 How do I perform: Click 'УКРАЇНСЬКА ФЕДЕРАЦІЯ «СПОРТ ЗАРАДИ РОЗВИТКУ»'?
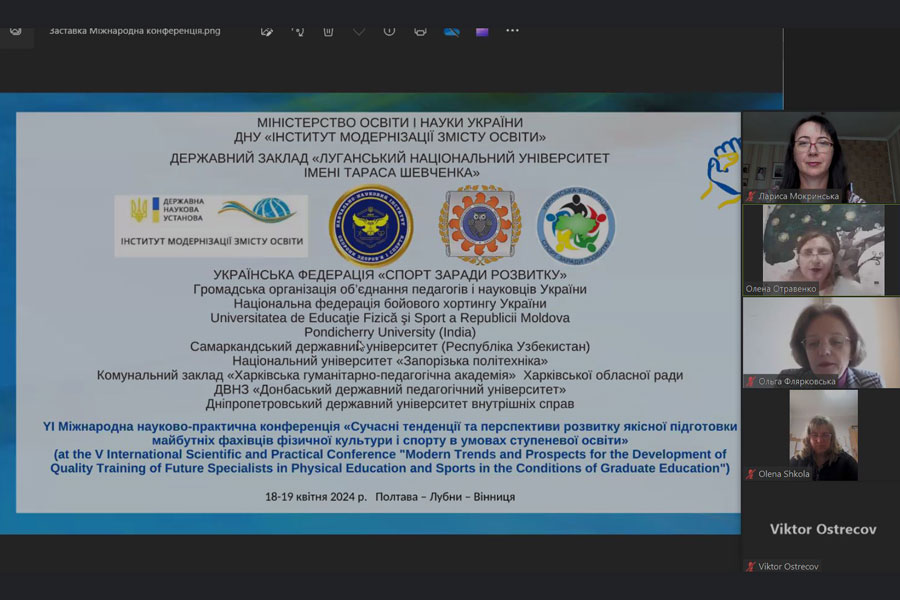click(390, 275)
